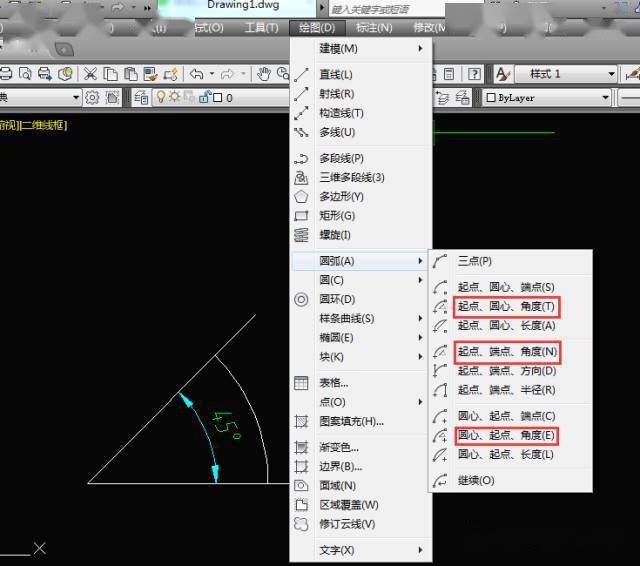
Task: Toggle the layer lock padlock icon
Action: [x=204, y=97]
